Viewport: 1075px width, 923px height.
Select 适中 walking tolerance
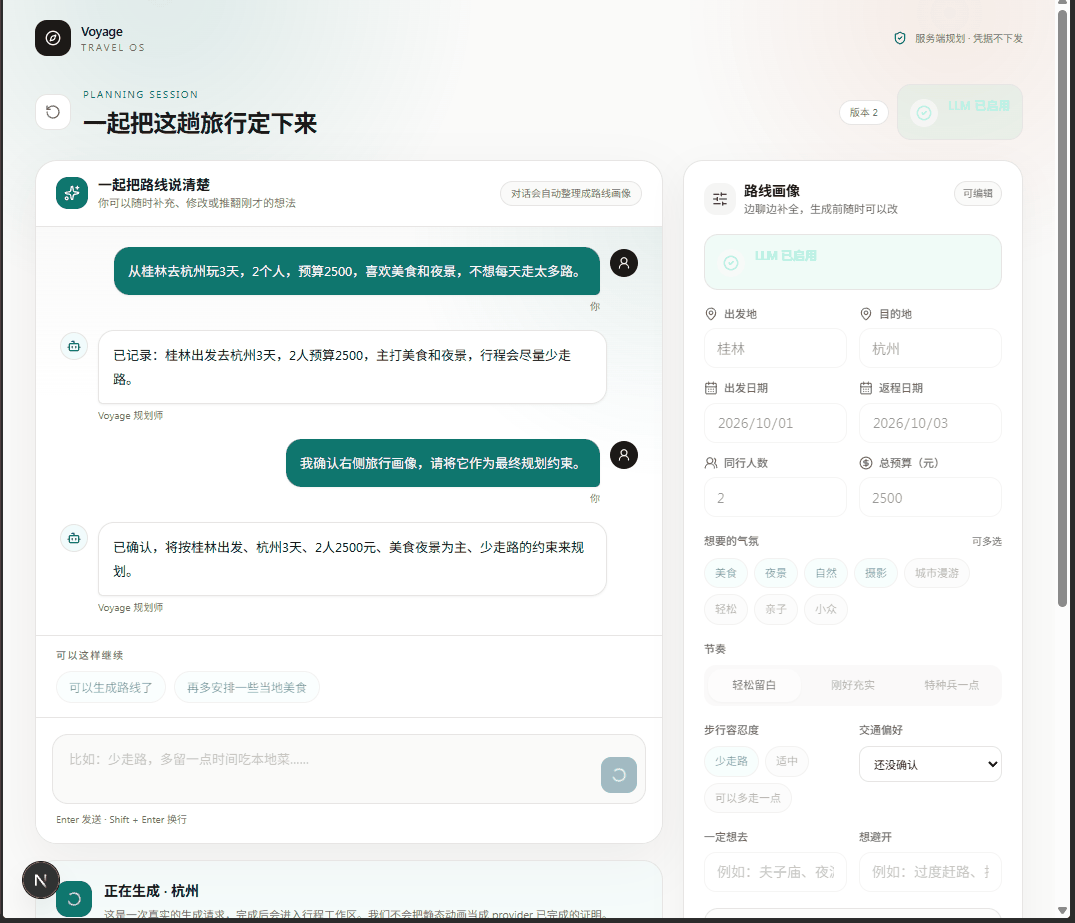pyautogui.click(x=786, y=761)
